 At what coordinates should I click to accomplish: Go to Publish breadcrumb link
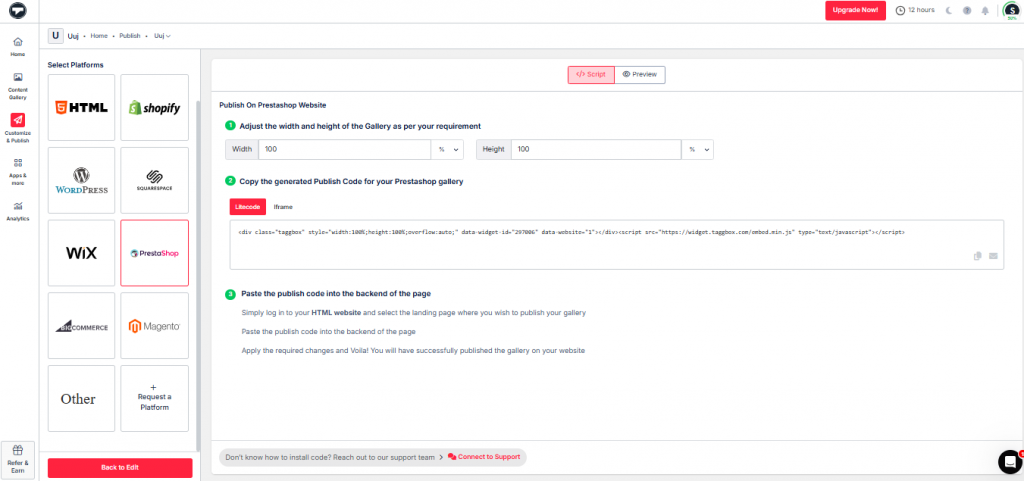tap(130, 36)
